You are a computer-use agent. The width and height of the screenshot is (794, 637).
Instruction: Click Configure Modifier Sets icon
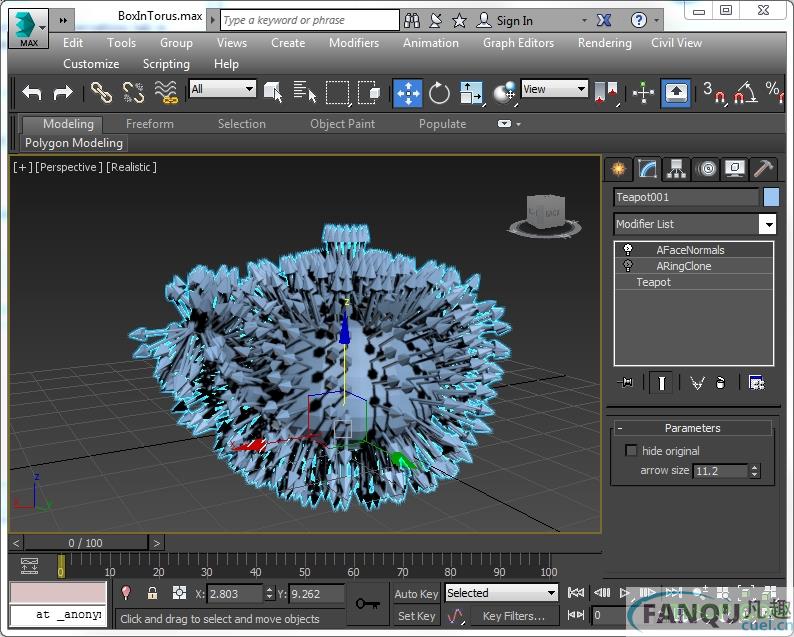pos(756,382)
